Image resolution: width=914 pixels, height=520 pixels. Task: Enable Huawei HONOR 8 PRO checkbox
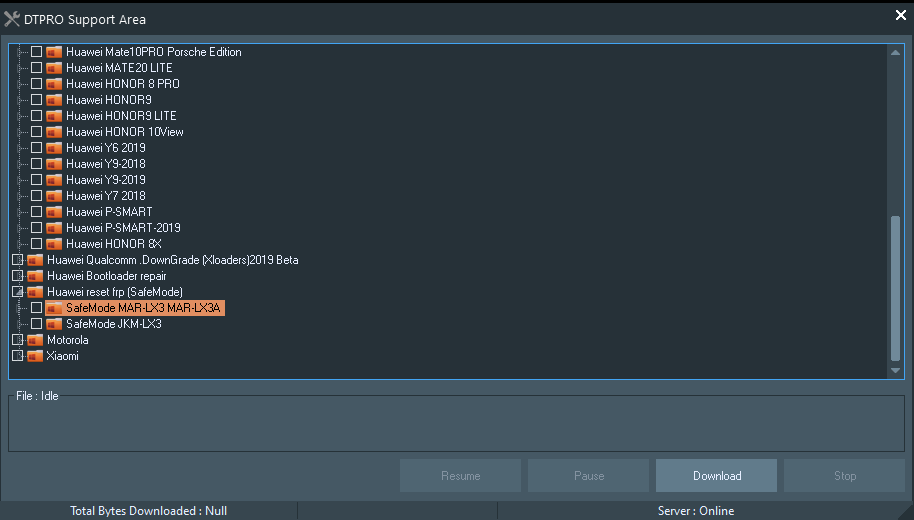tap(36, 84)
